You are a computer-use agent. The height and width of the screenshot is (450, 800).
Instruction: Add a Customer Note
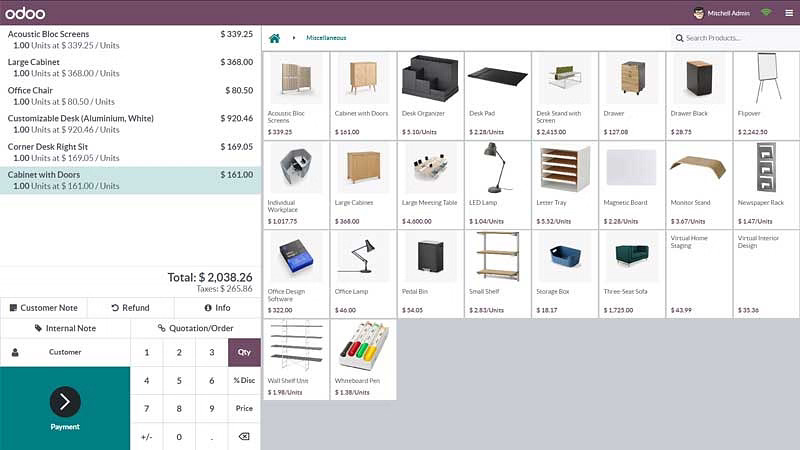[43, 308]
